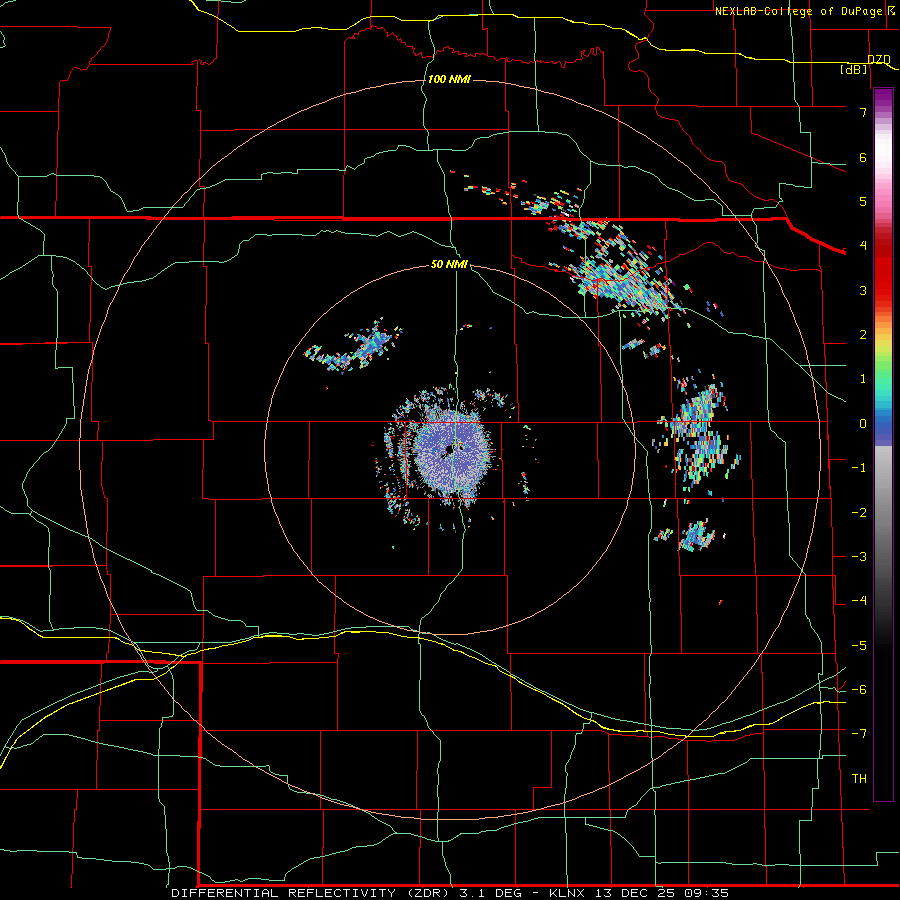The image size is (900, 900).
Task: Select the -1 value on the color scale
Action: coord(859,468)
